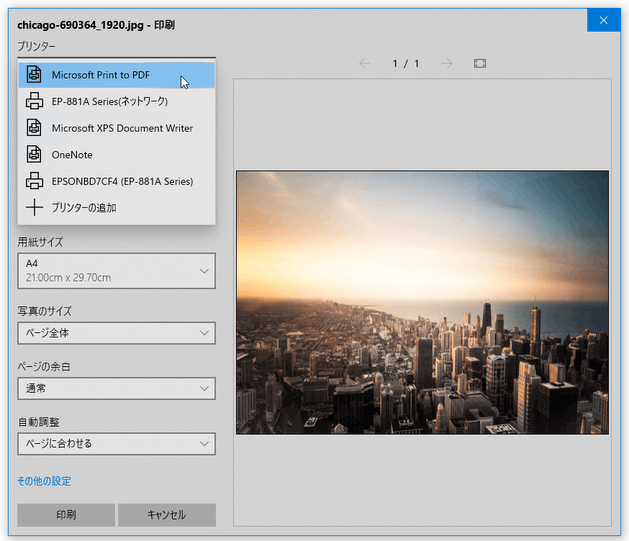
Task: Click the Microsoft XPS Document Writer icon
Action: tap(34, 128)
